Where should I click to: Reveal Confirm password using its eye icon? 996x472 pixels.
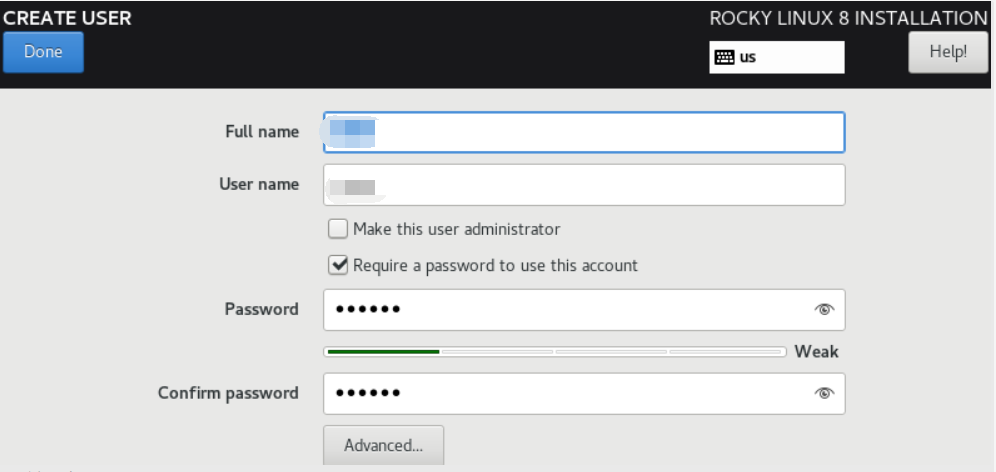coord(824,393)
